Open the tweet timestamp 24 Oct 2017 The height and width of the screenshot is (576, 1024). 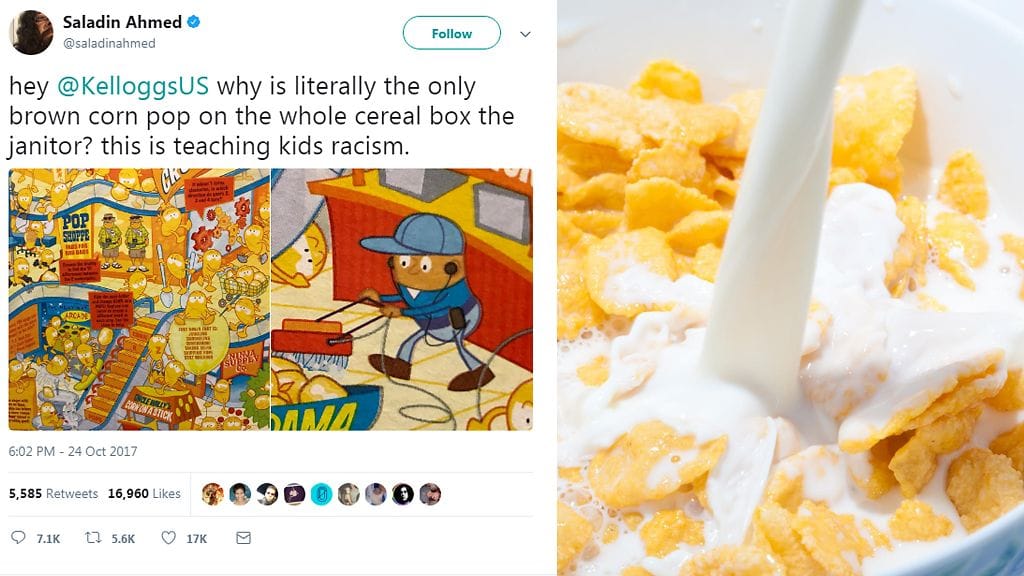pos(72,451)
